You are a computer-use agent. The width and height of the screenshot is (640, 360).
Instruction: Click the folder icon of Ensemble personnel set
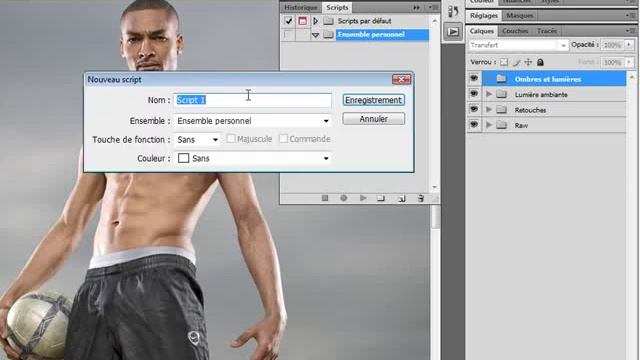[x=329, y=35]
